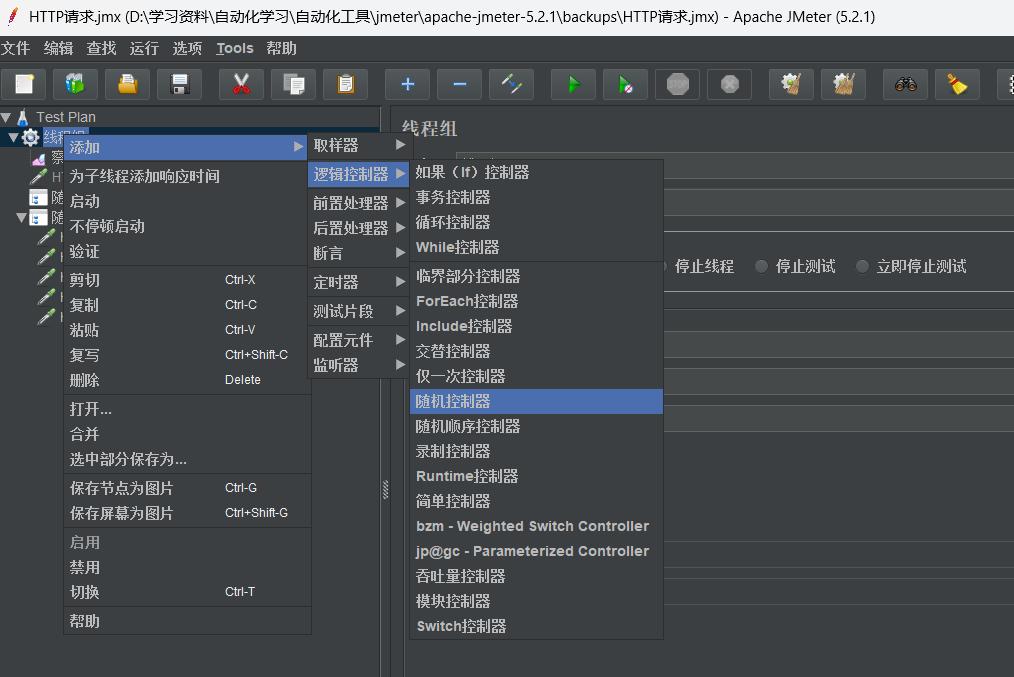This screenshot has width=1014, height=677.
Task: Open the 文件 menu
Action: (x=16, y=48)
